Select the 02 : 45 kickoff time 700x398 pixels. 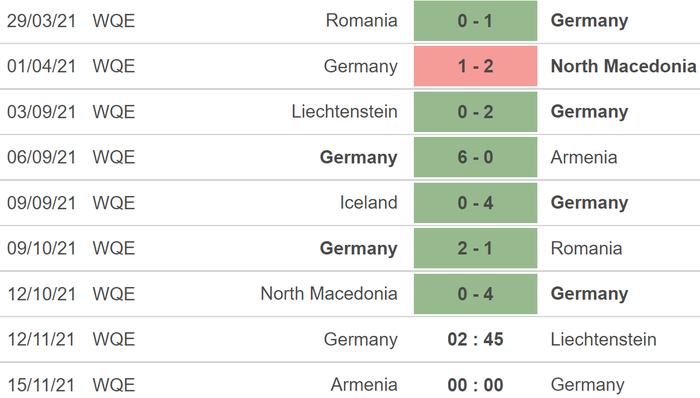click(475, 340)
